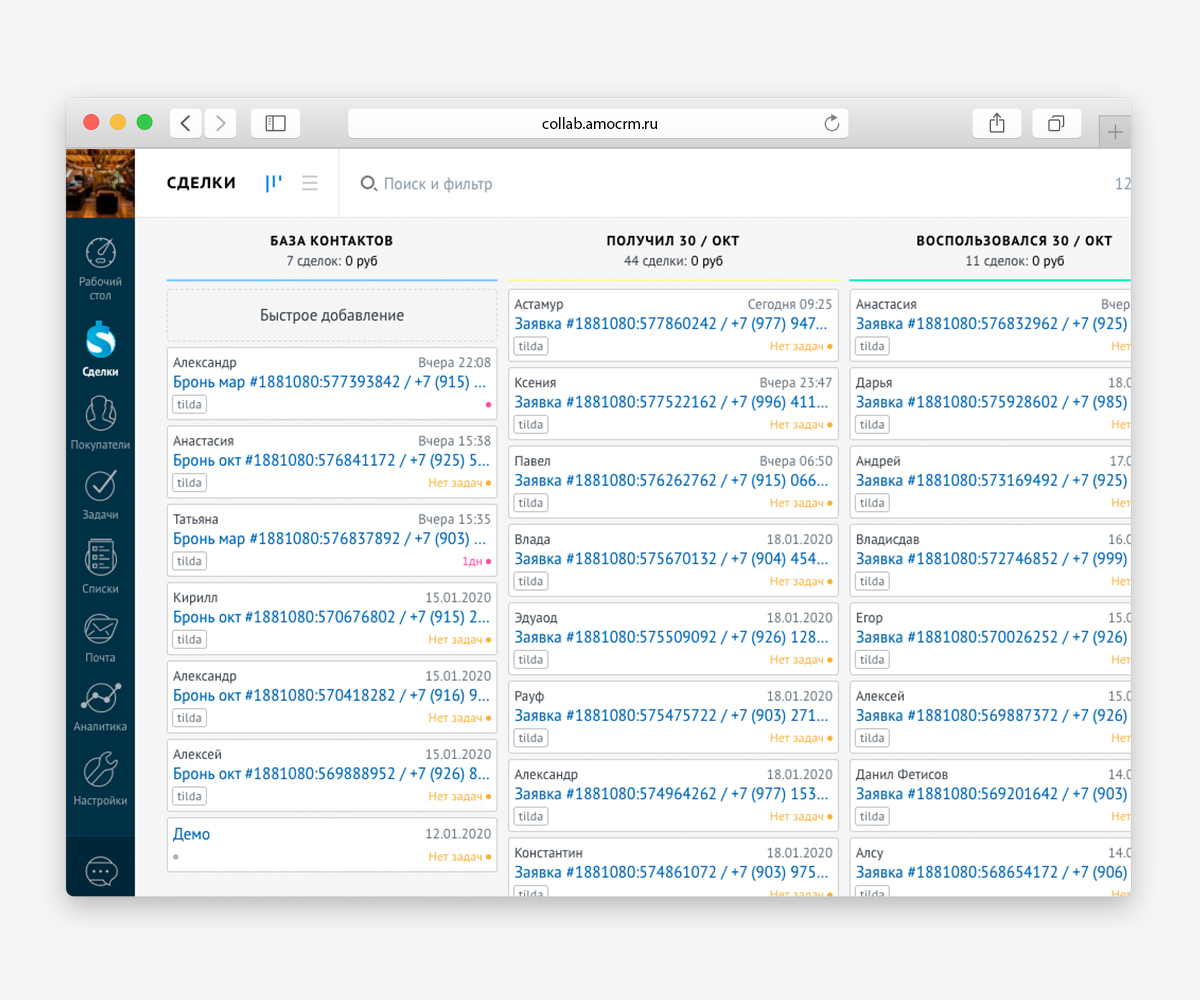Viewport: 1200px width, 1000px height.
Task: Click Нет задач on Рауф's deal
Action: tap(800, 738)
